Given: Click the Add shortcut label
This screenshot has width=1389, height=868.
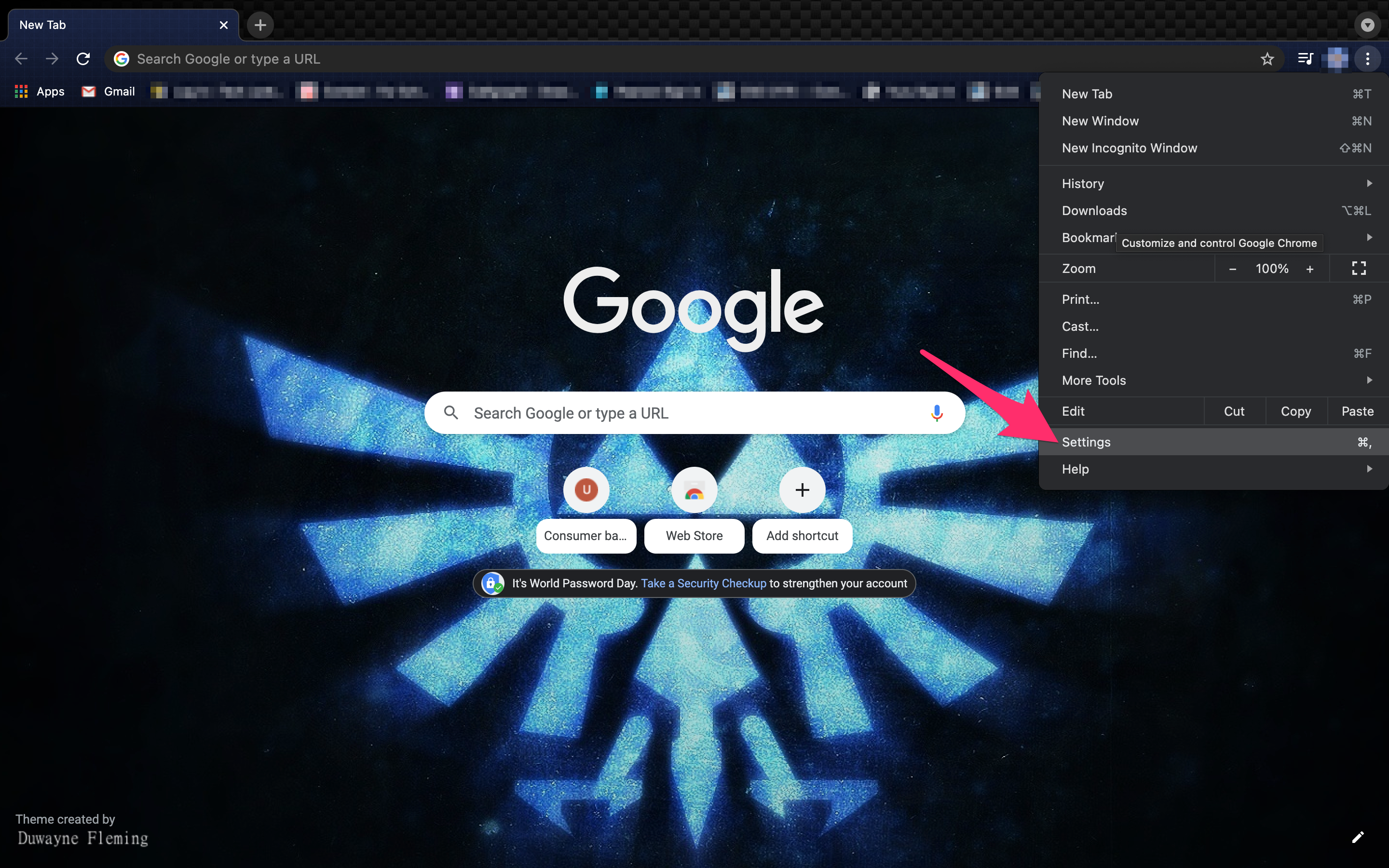Looking at the screenshot, I should click(x=803, y=536).
